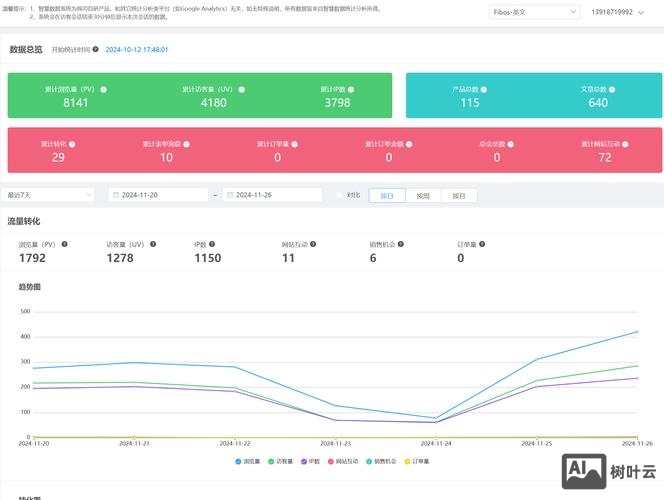Expand the 最近7天 time range dropdown
Screen dimensions: 664x500
point(50,195)
